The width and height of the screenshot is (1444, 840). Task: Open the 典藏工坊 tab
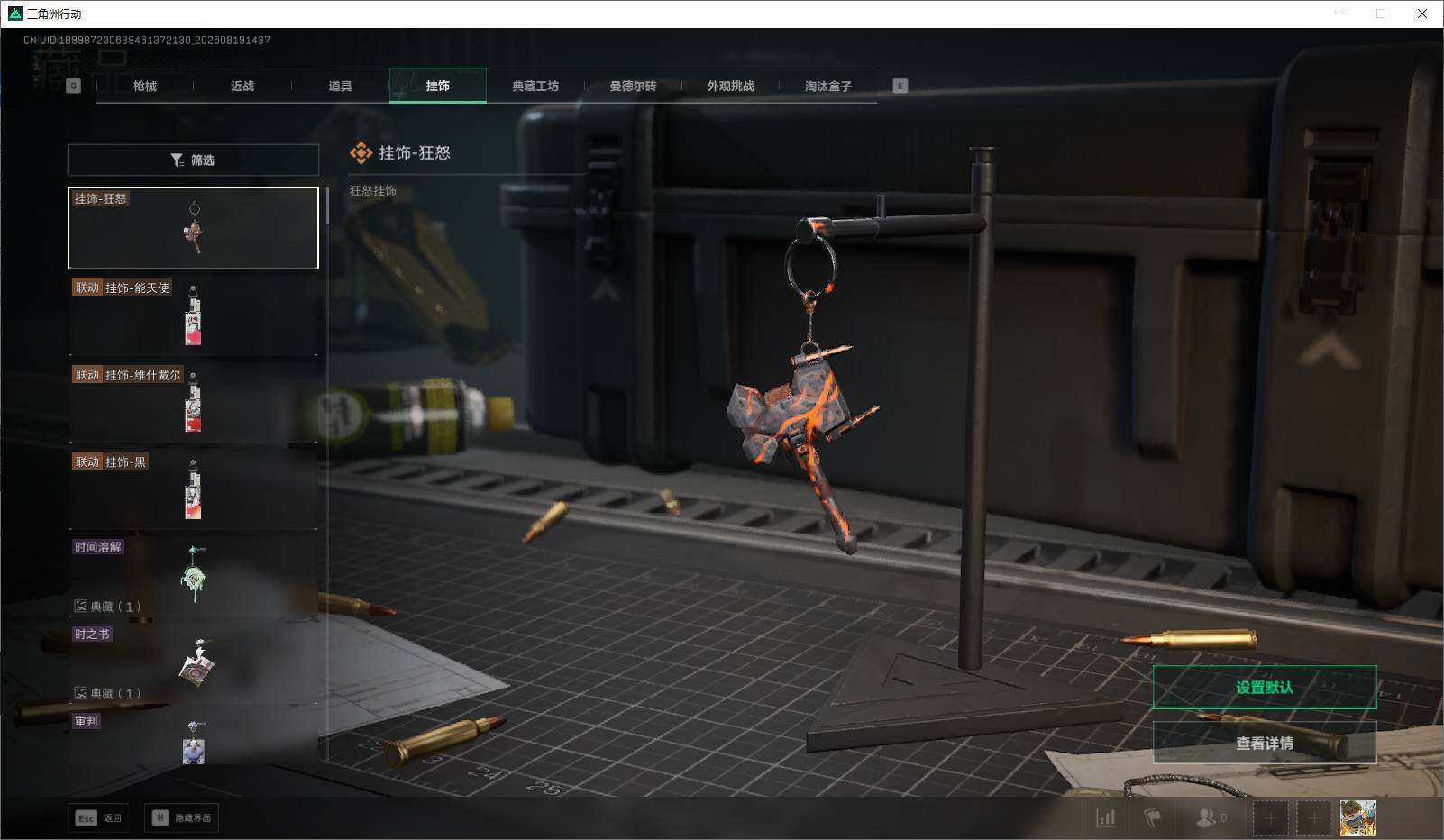point(535,86)
